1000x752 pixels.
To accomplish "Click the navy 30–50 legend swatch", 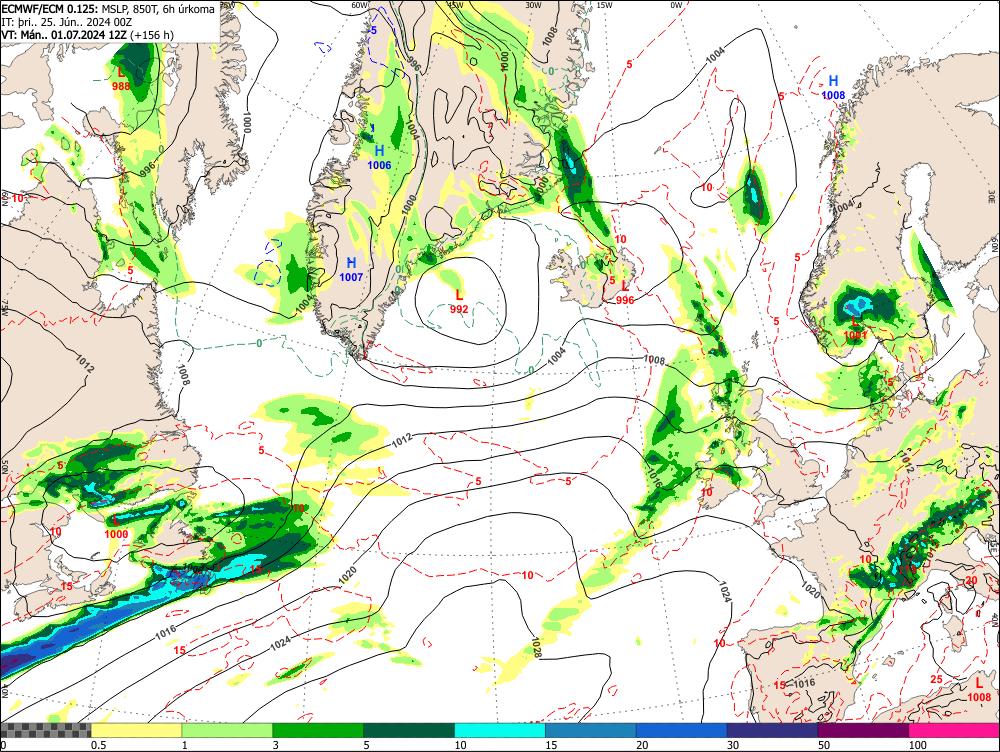I will 772,730.
